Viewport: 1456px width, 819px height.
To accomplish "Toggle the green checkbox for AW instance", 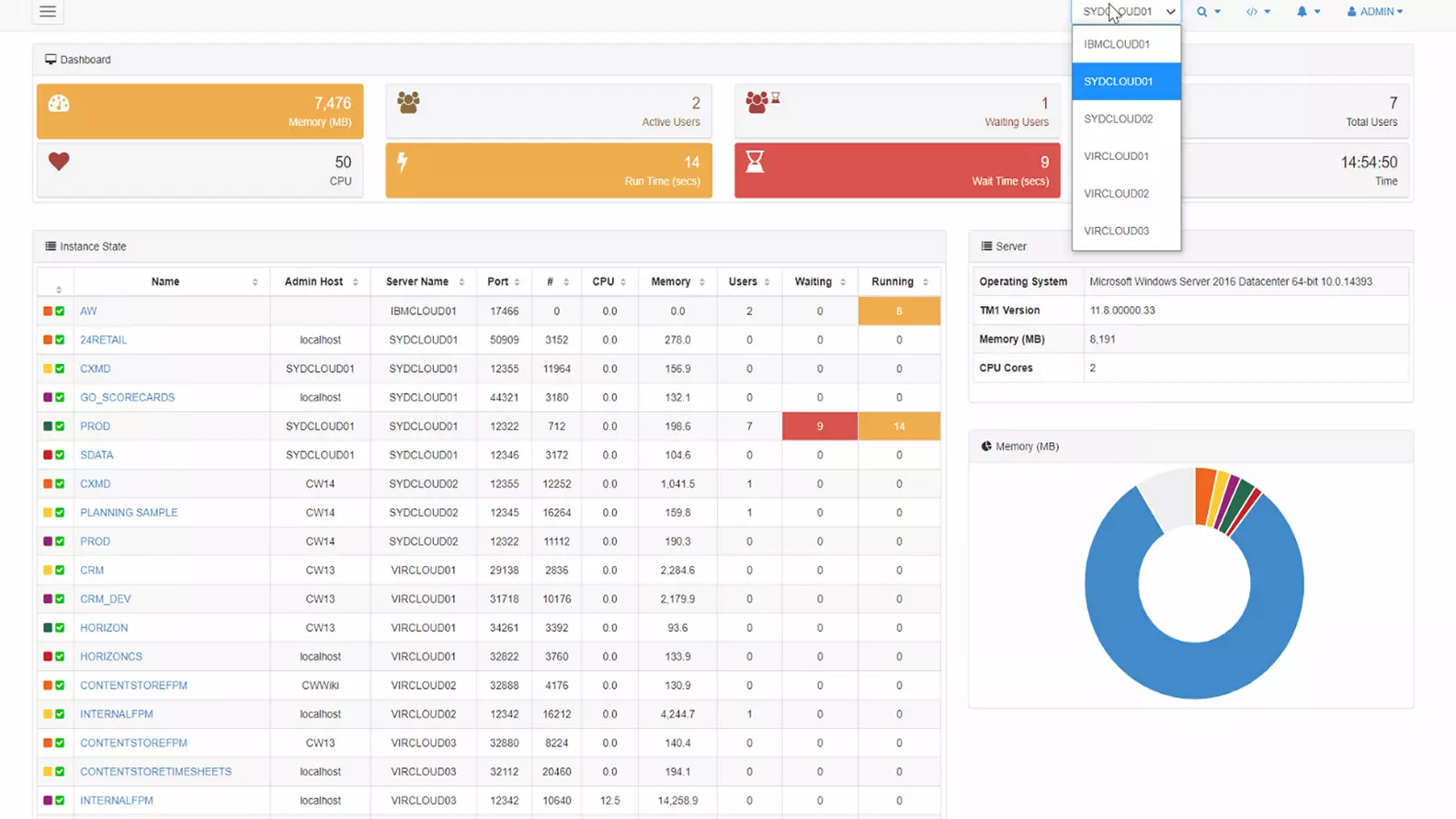I will click(x=61, y=312).
